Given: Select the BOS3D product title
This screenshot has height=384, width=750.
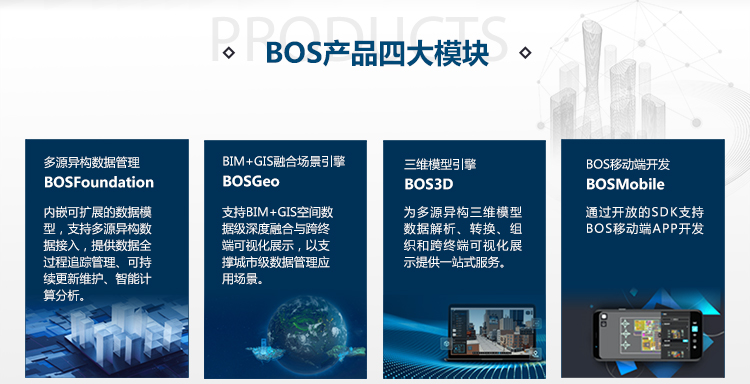Looking at the screenshot, I should pos(429,184).
